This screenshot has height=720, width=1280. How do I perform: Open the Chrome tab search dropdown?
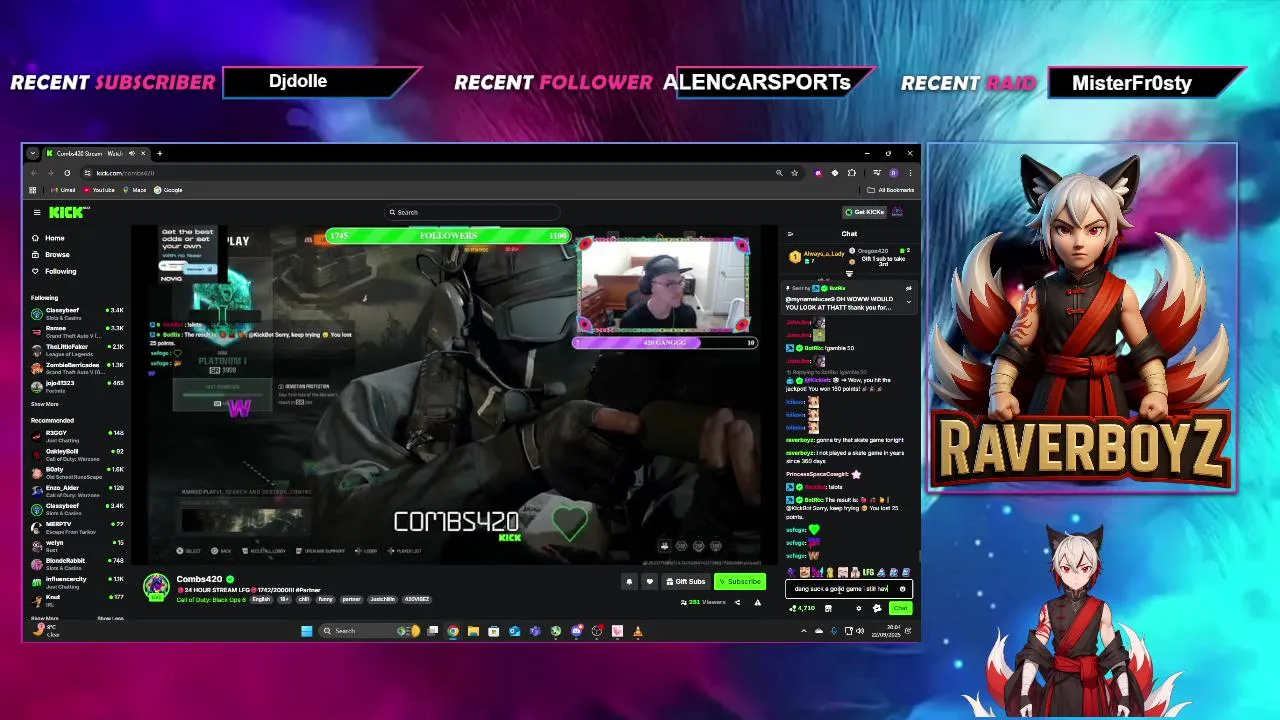[x=32, y=154]
